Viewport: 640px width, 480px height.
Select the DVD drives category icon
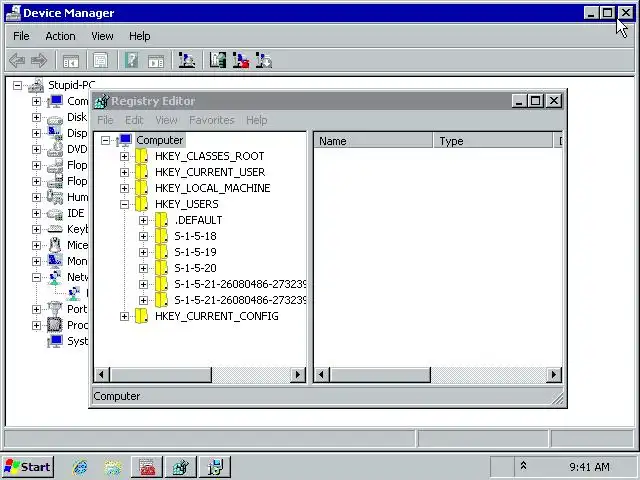[55, 149]
